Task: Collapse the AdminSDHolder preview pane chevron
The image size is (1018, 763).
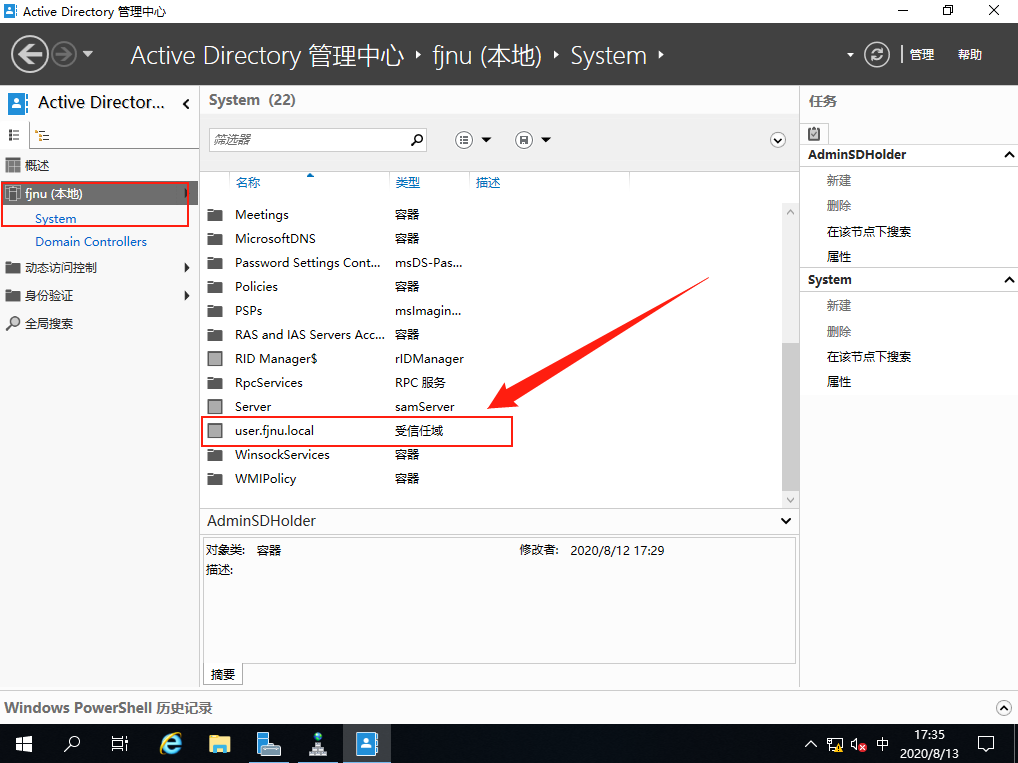Action: pyautogui.click(x=786, y=521)
